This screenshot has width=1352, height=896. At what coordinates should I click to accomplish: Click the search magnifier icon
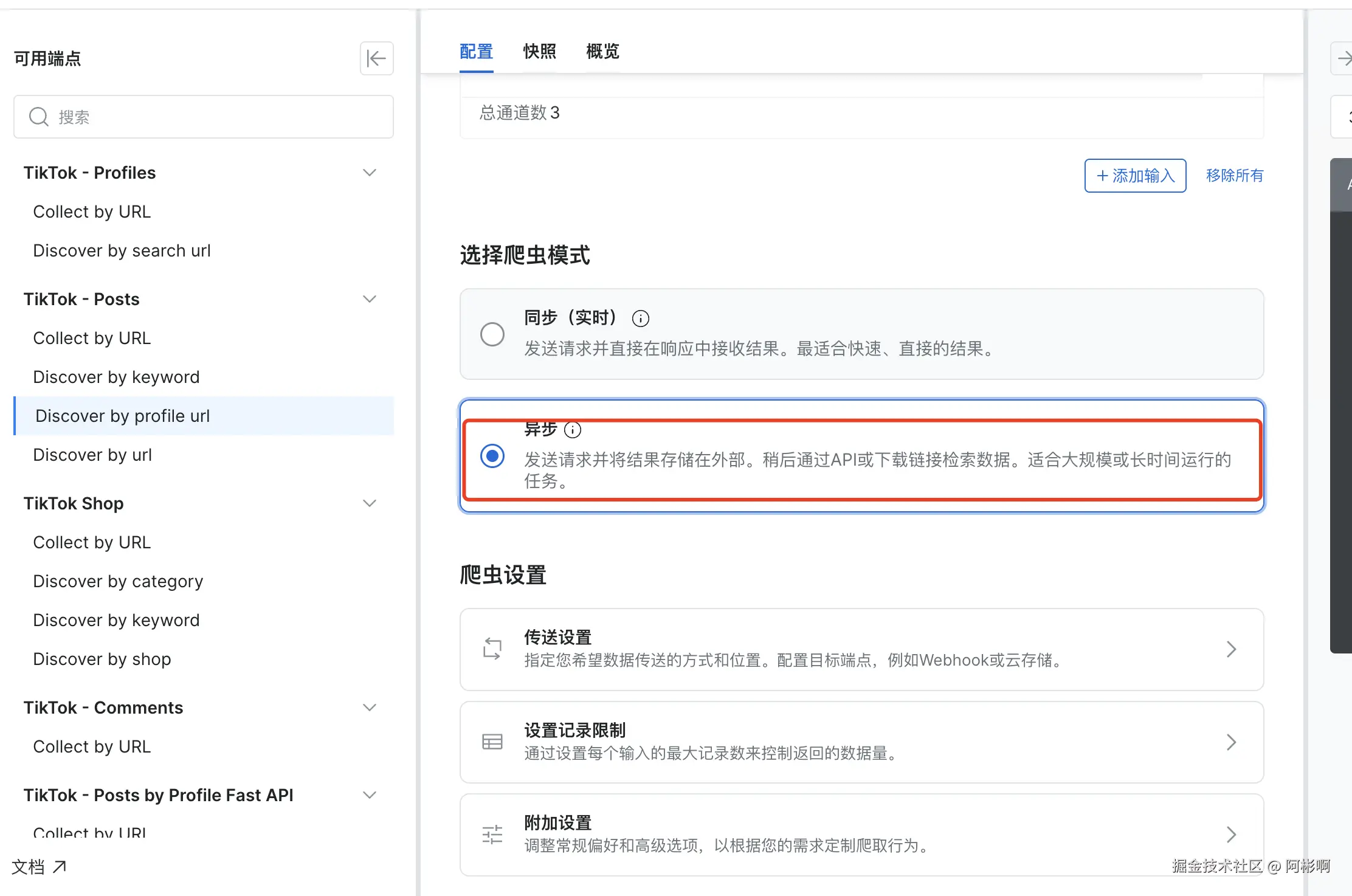tap(39, 117)
